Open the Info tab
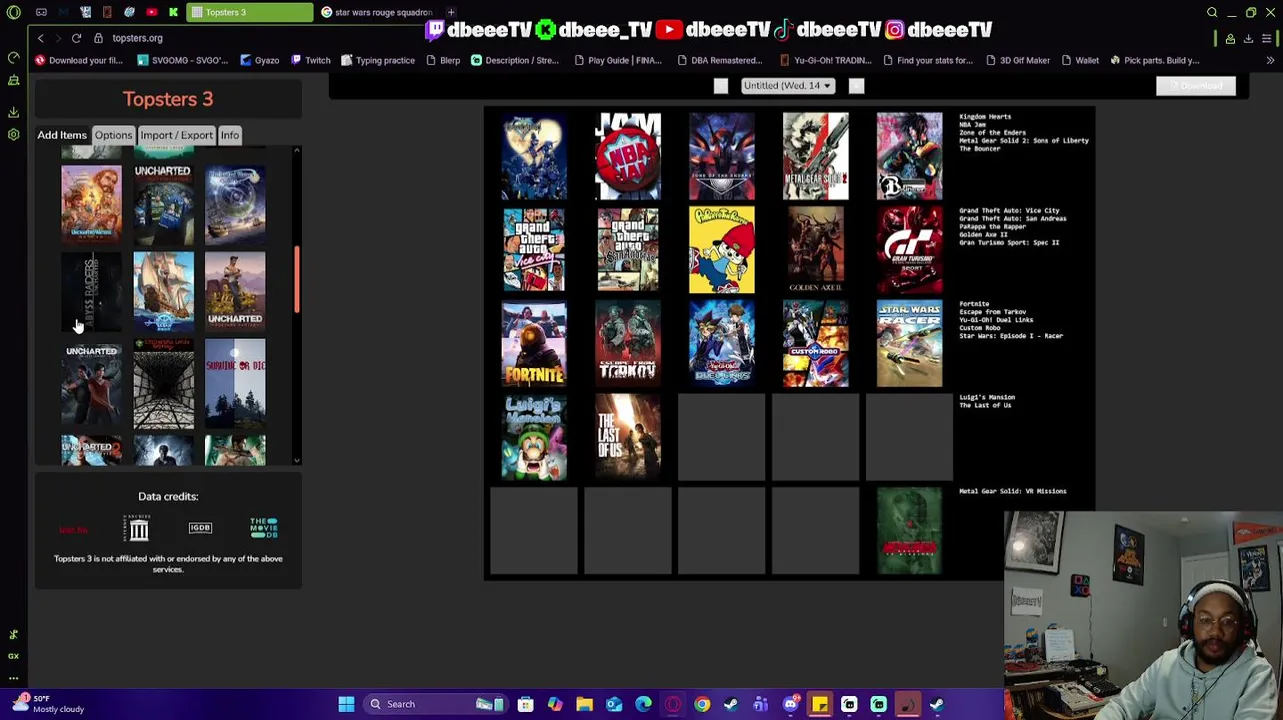Viewport: 1283px width, 720px height. tap(230, 135)
